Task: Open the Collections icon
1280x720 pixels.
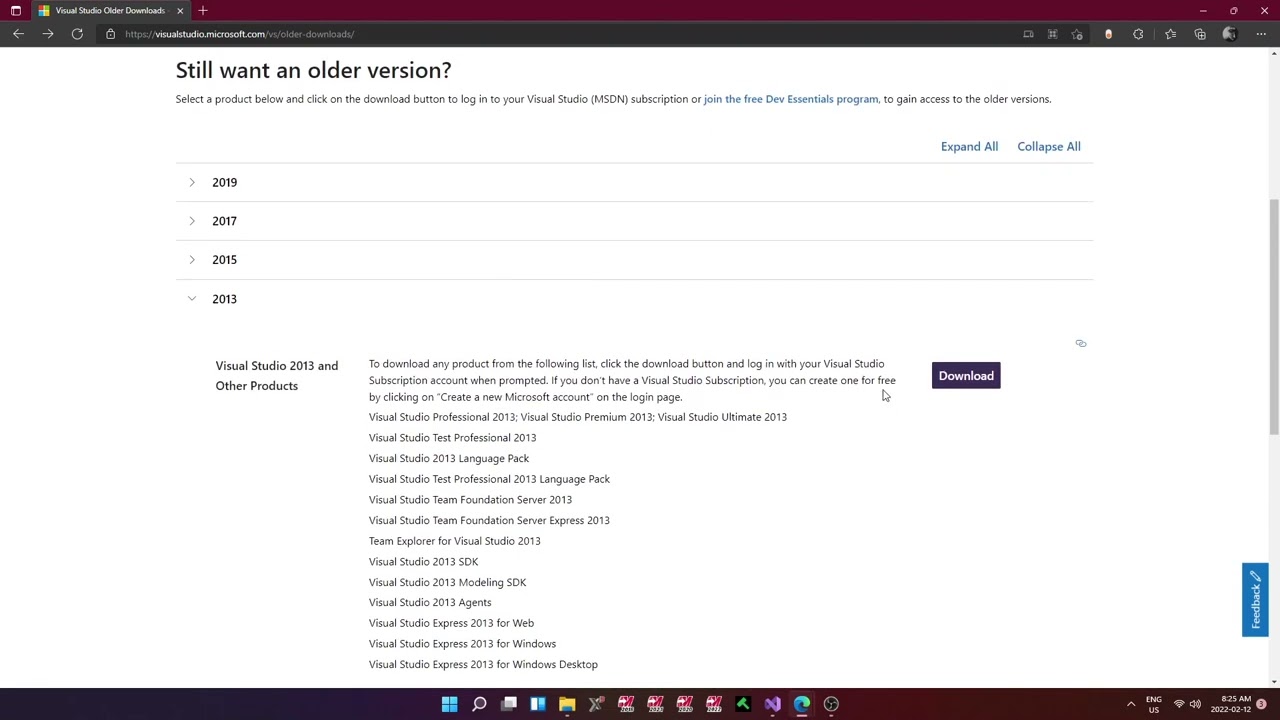Action: [x=1200, y=34]
